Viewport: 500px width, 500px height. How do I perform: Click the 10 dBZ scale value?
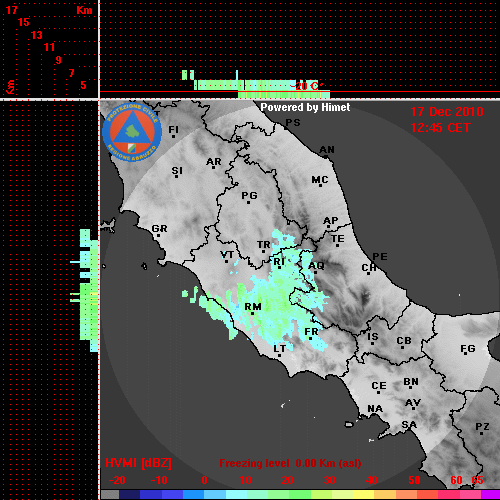tap(246, 480)
